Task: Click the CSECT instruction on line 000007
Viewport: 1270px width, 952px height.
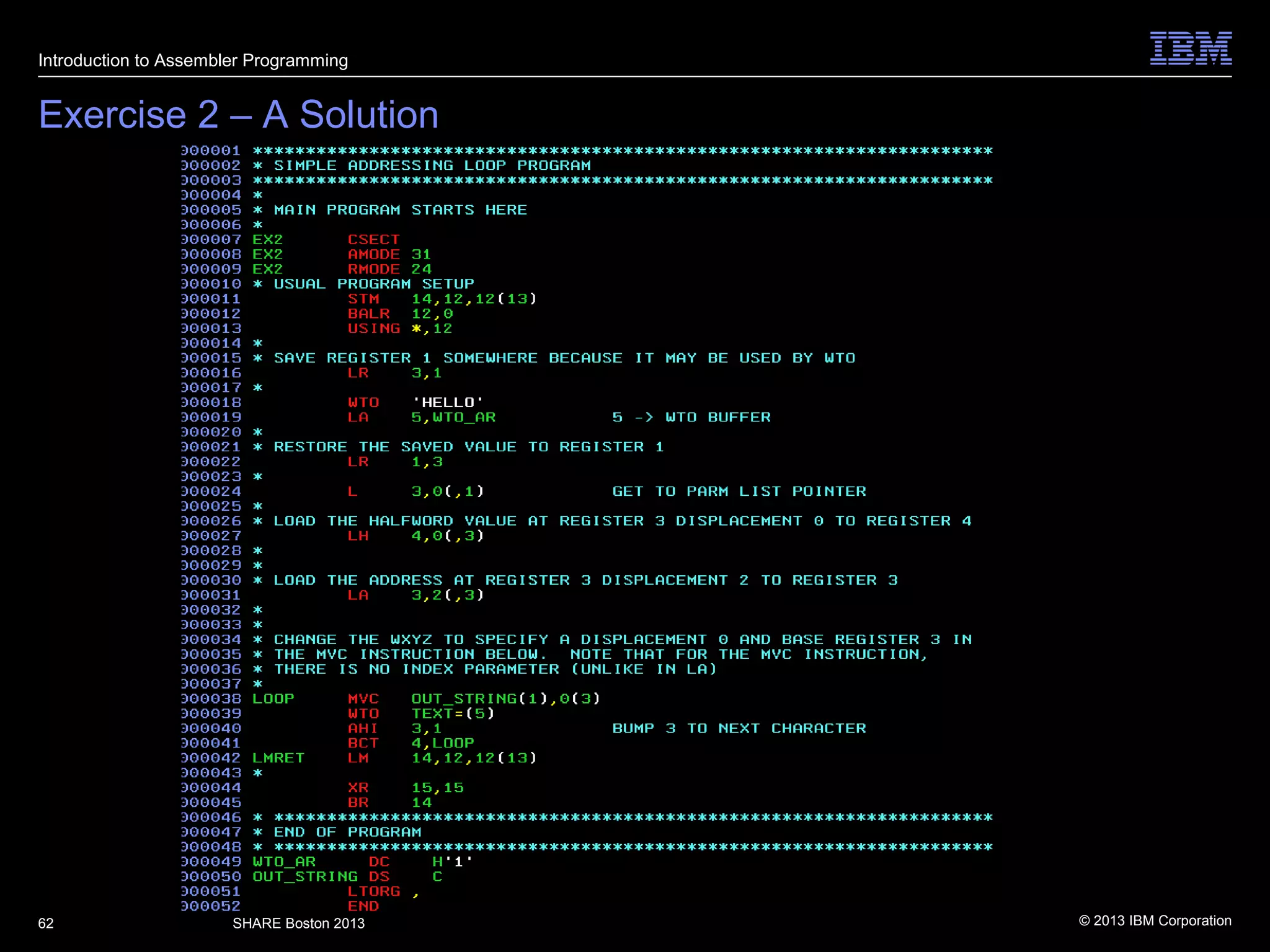Action: [374, 240]
